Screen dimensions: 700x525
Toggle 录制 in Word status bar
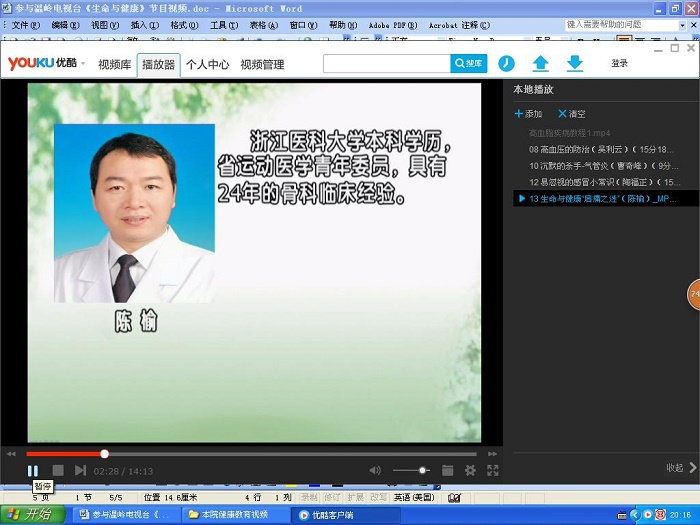coord(309,497)
